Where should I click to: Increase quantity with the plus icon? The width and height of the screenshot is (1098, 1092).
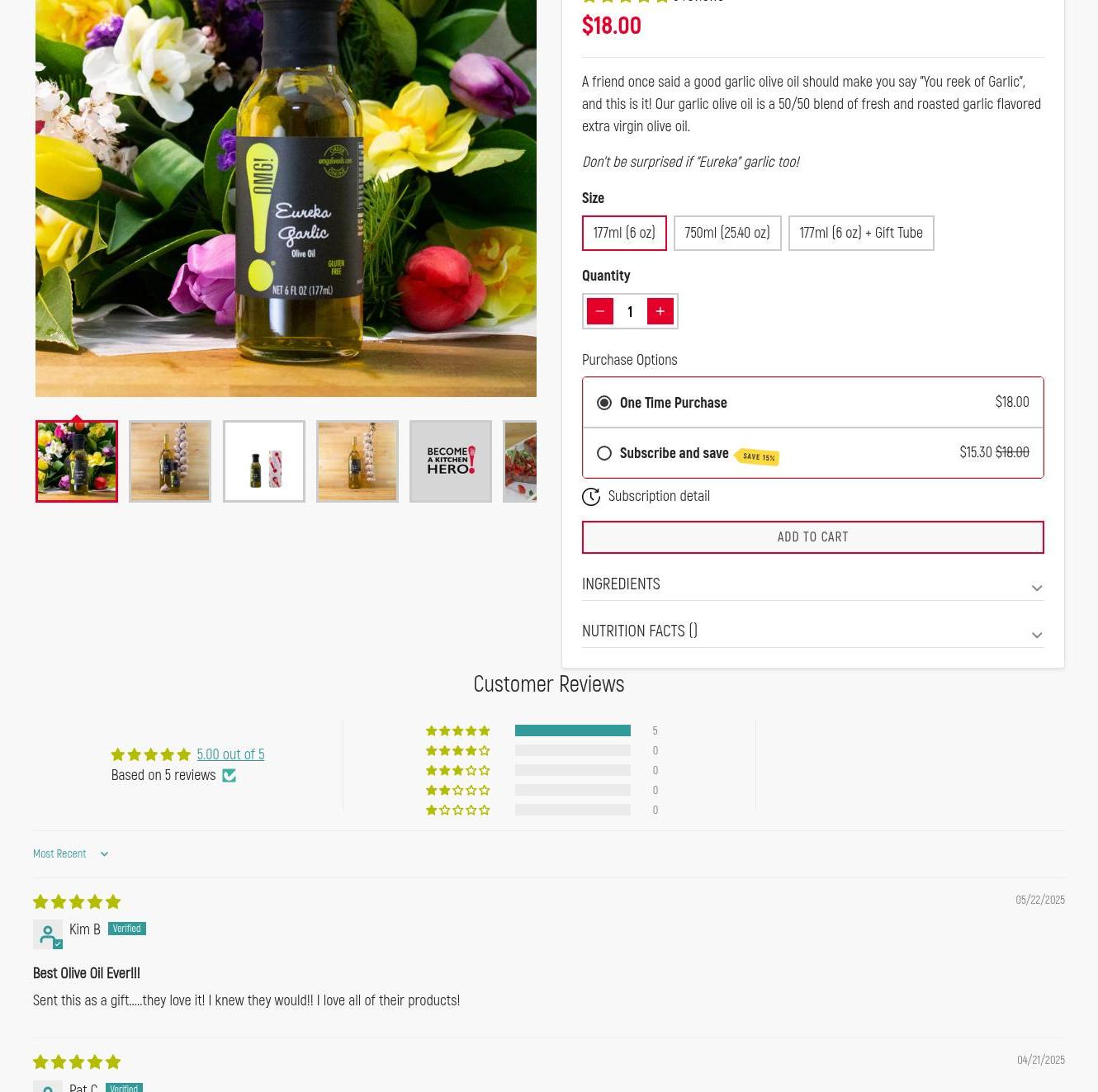660,311
